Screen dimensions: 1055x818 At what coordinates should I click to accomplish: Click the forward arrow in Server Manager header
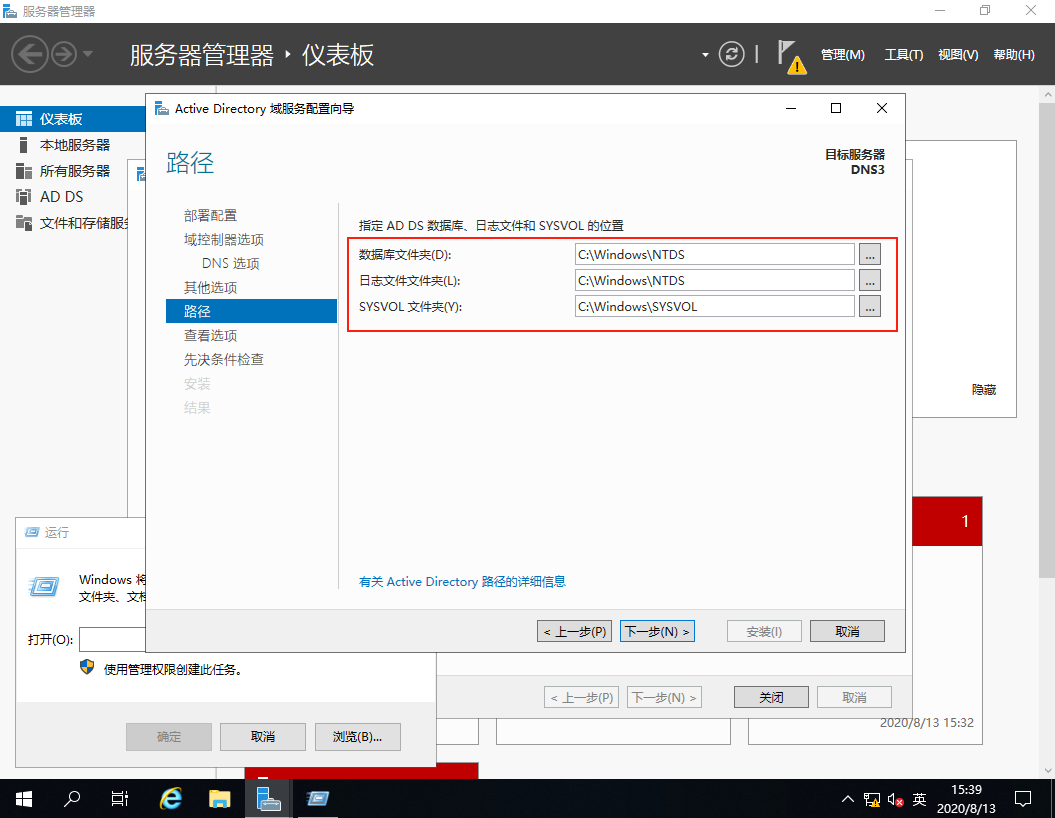pyautogui.click(x=65, y=54)
